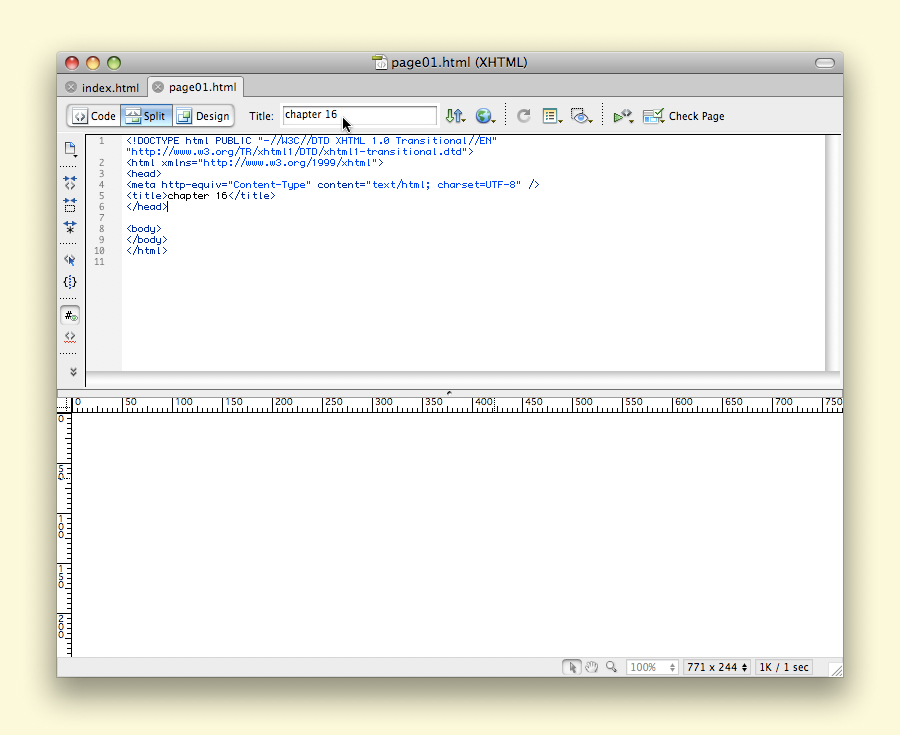Click the Select Parent Tag icon
This screenshot has width=900, height=735.
(70, 260)
